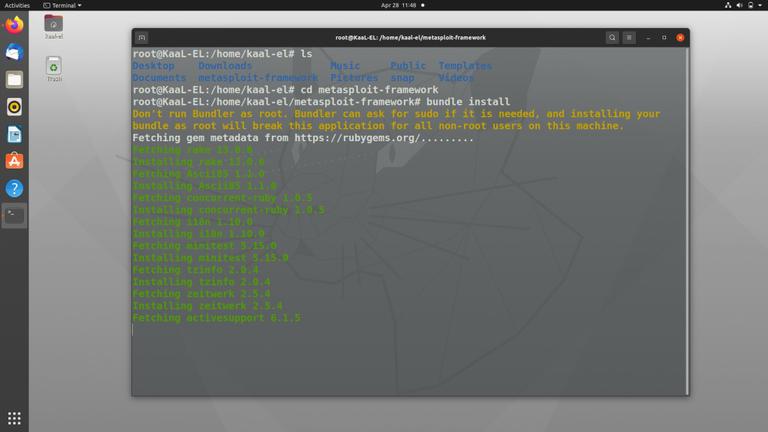Click the 'Downloads' directory name in listing
The width and height of the screenshot is (768, 432).
click(225, 66)
